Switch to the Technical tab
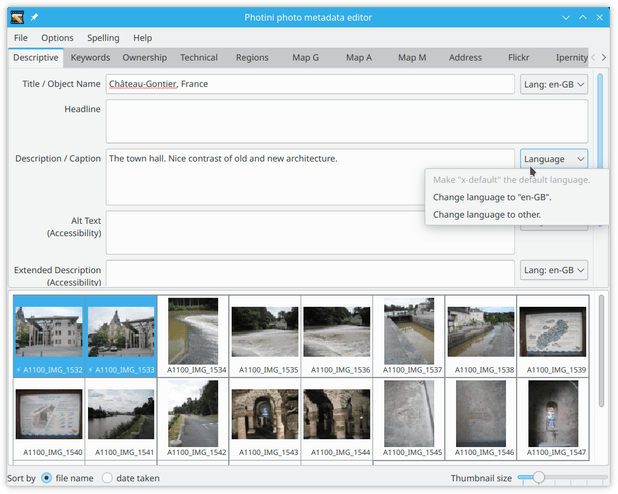The image size is (618, 494). [199, 58]
